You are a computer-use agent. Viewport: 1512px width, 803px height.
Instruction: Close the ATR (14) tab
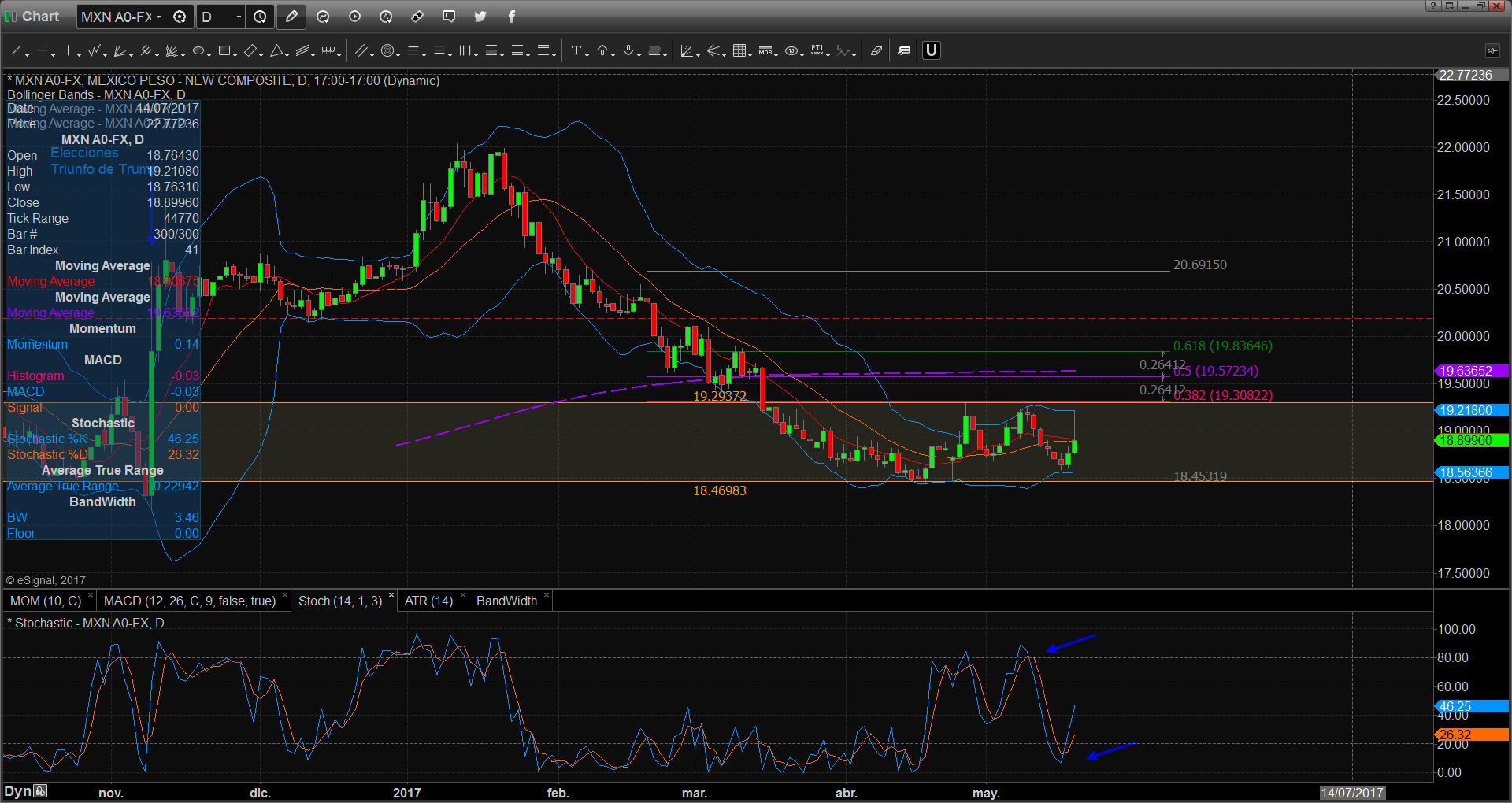[463, 595]
